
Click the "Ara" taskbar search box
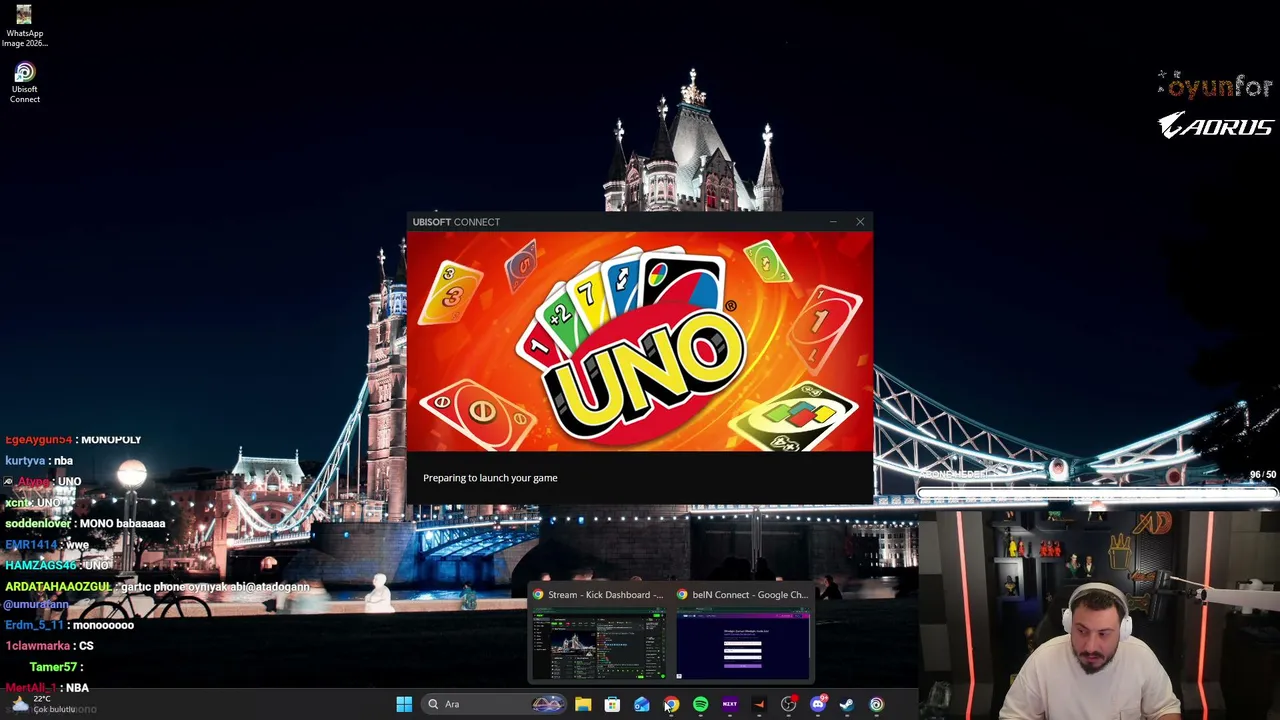tap(494, 704)
